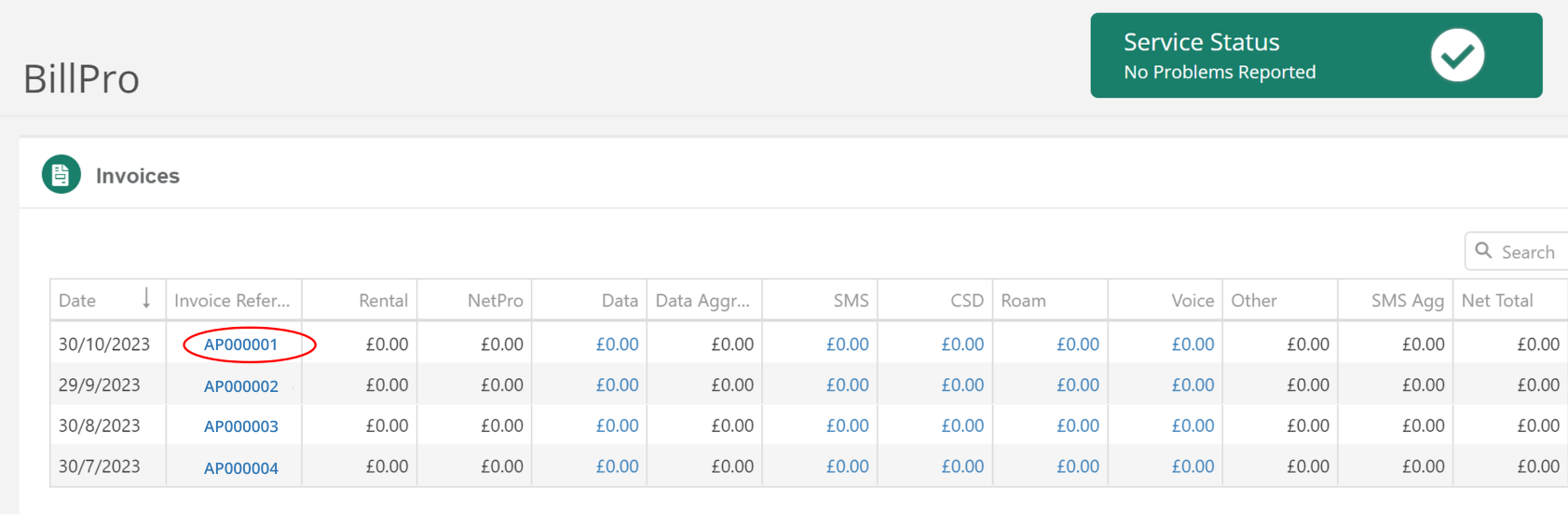Open invoice AP000003
This screenshot has width=1568, height=514.
pos(240,426)
